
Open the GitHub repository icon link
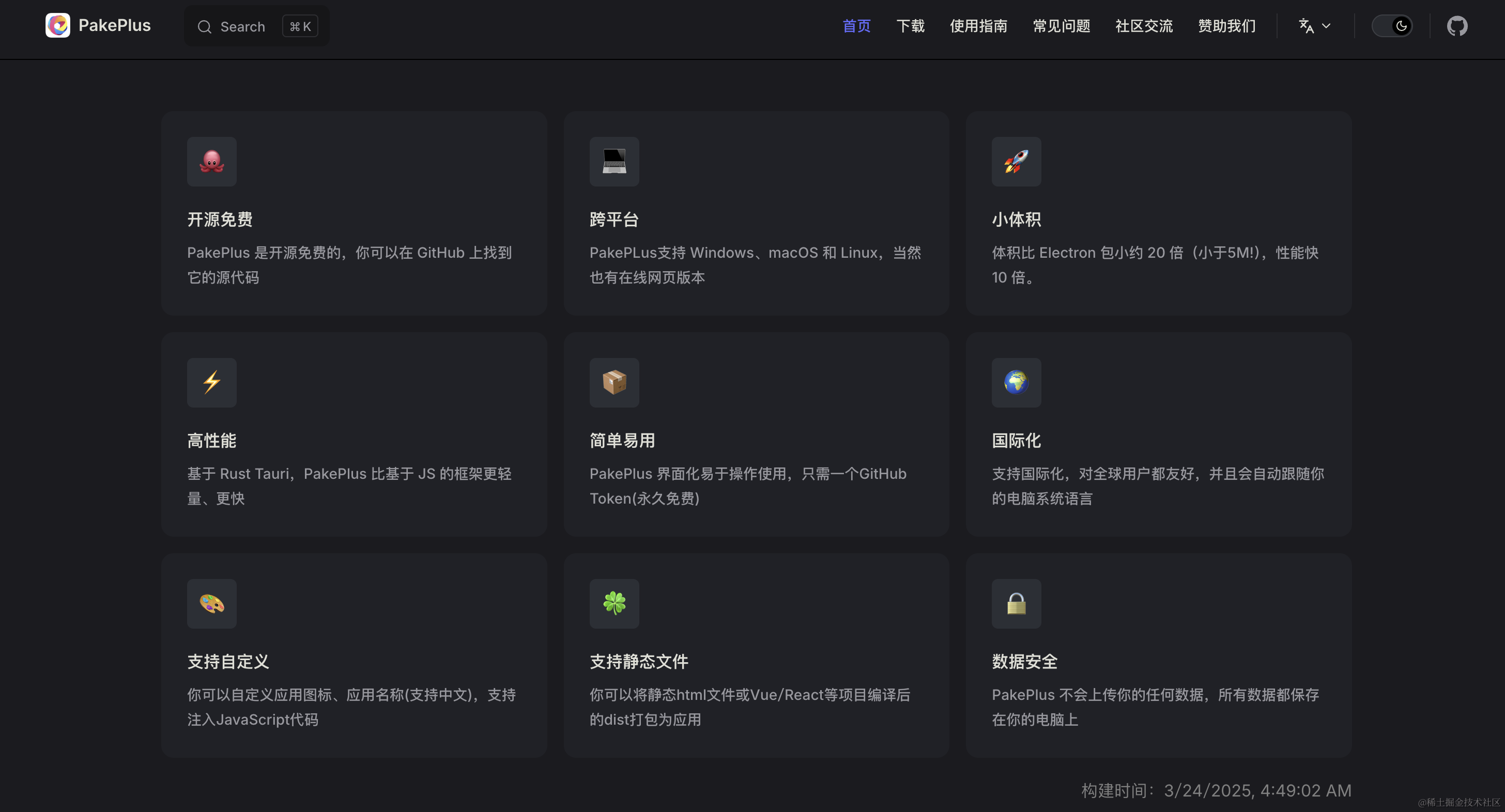tap(1456, 26)
